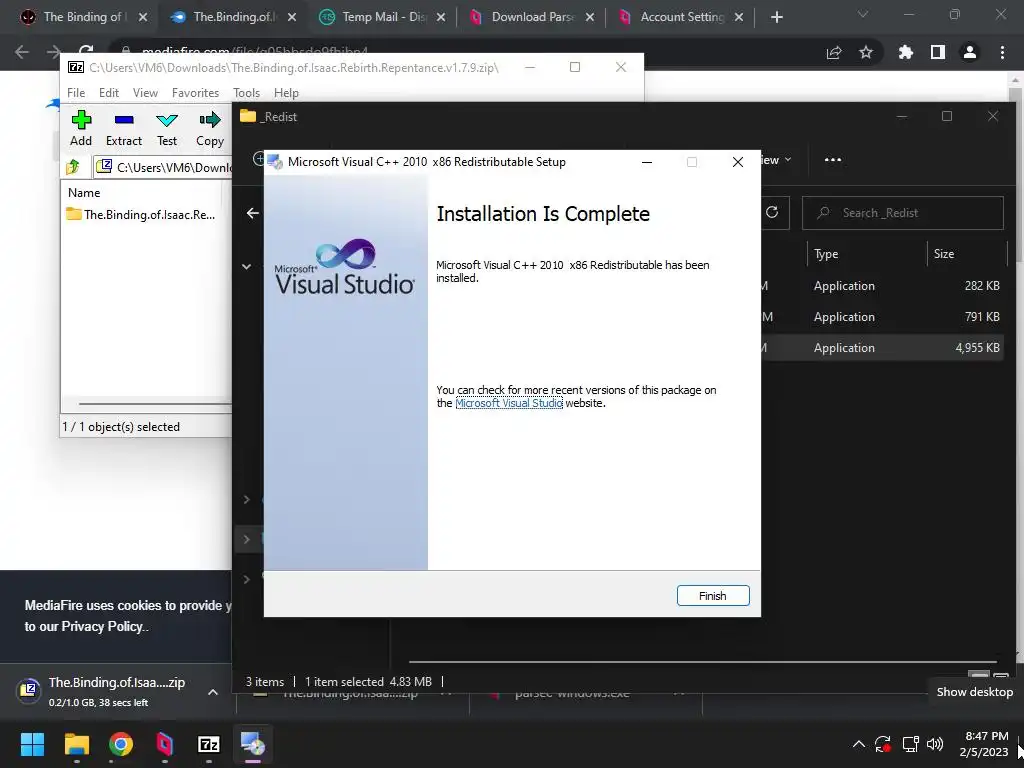Share this page from Chrome address bar

click(x=834, y=52)
